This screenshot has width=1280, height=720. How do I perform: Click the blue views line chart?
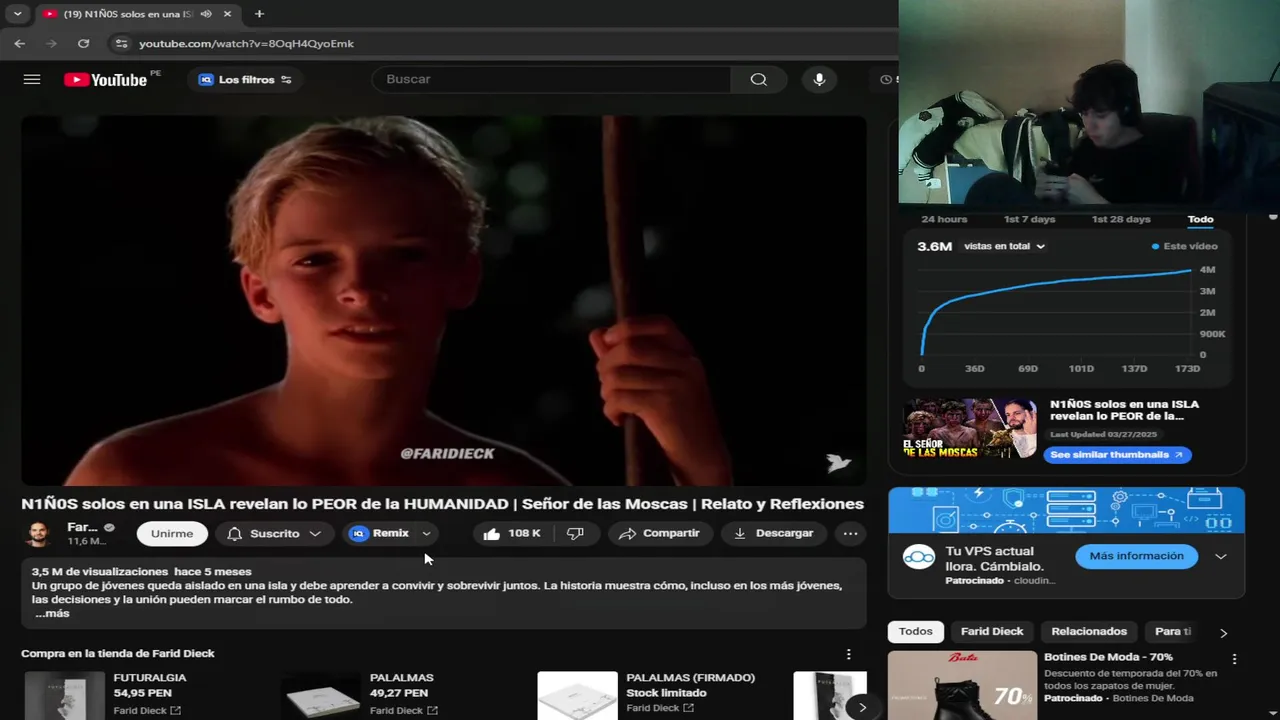coord(1055,310)
